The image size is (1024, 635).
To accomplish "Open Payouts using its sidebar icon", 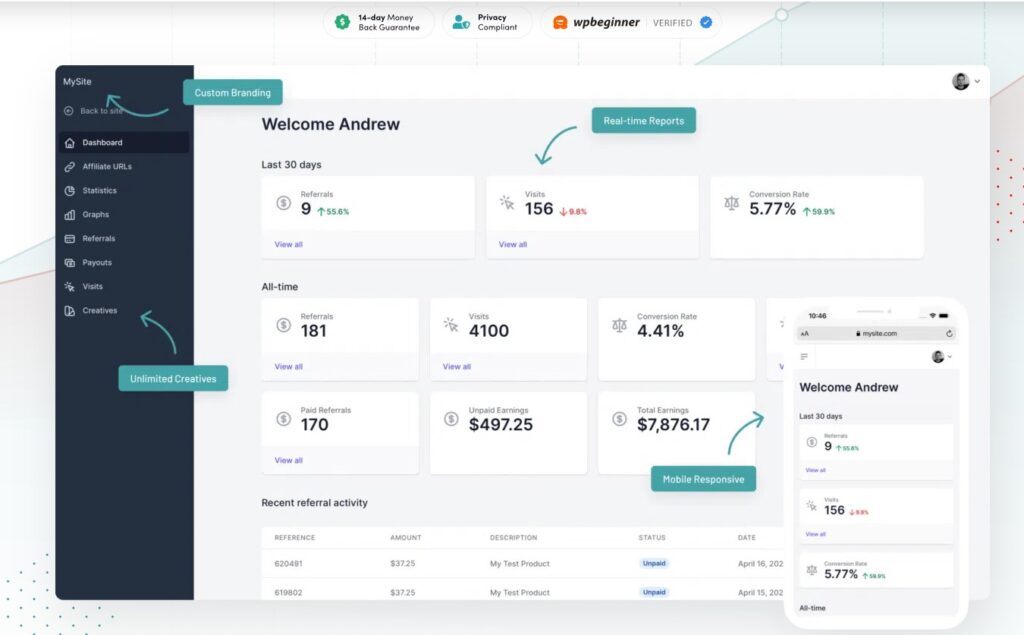I will [x=68, y=262].
